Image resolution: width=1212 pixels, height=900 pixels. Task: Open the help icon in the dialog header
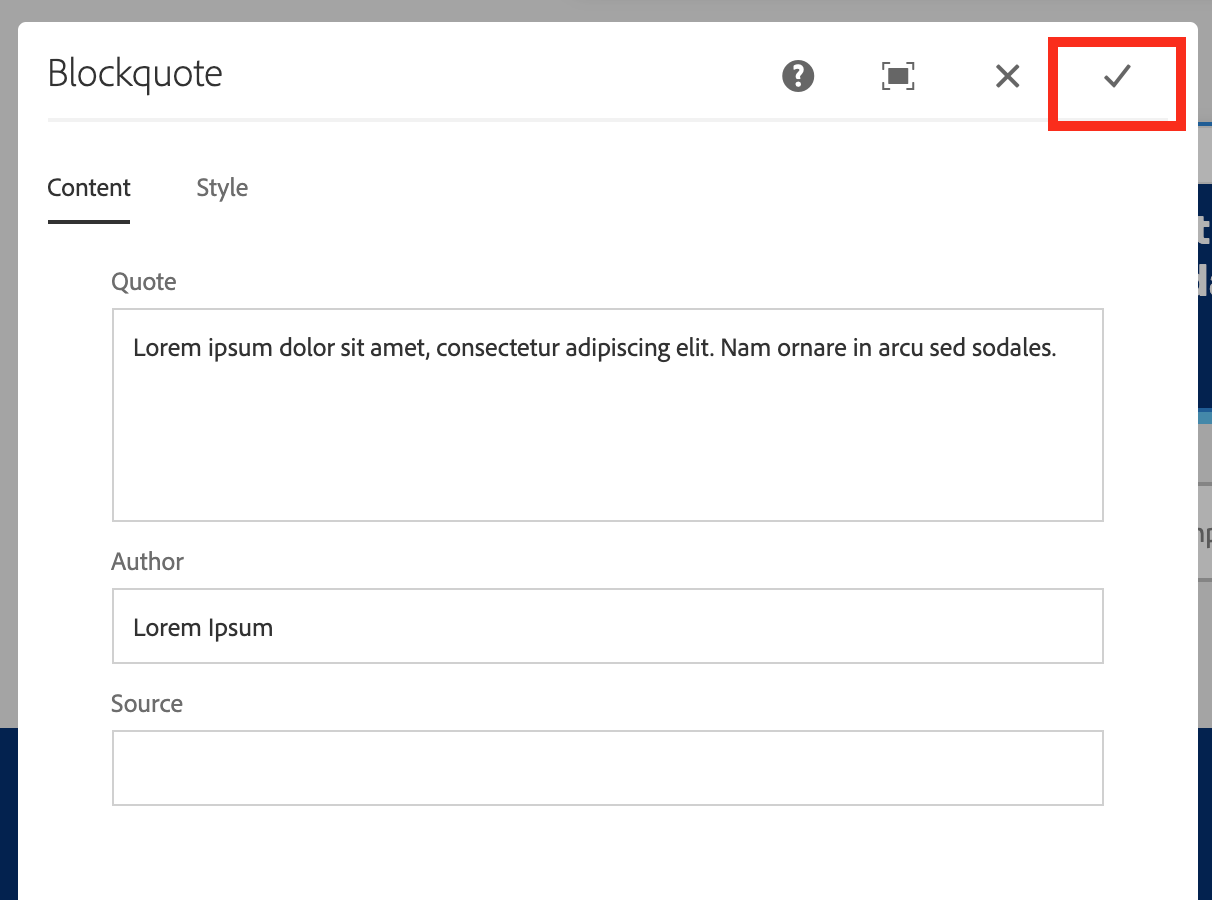point(797,76)
